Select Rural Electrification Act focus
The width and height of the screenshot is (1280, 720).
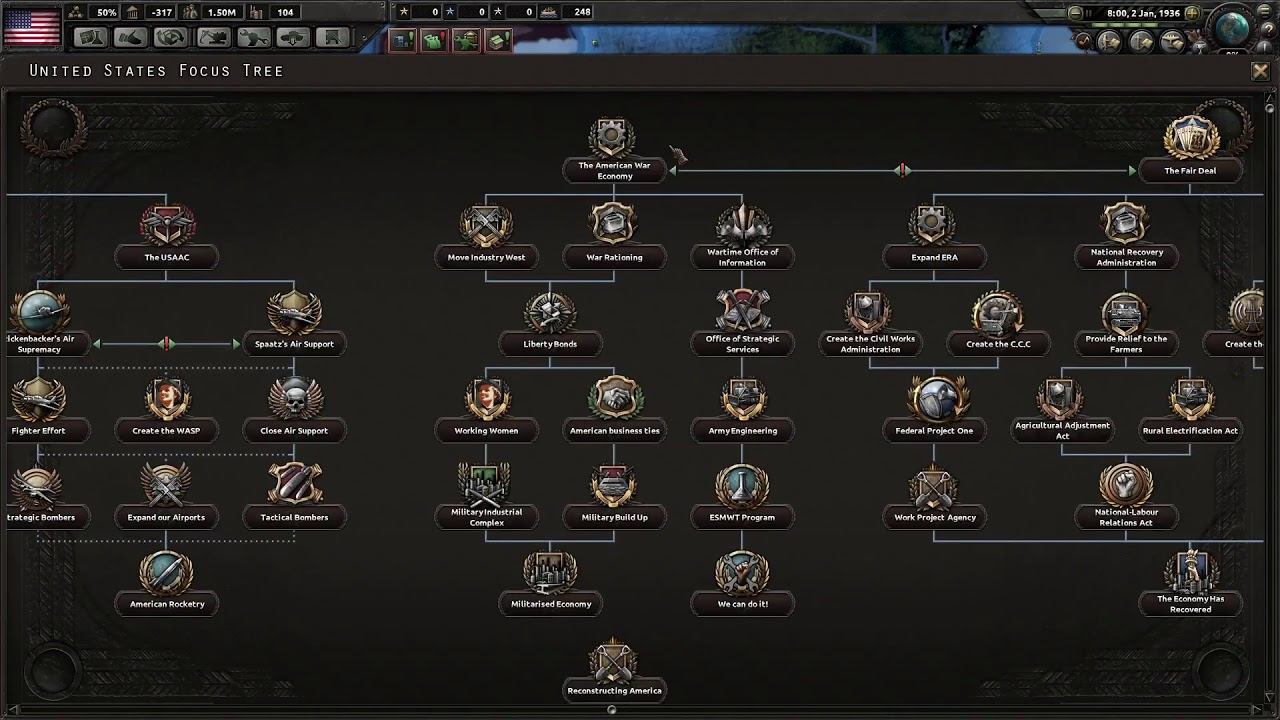tap(1190, 411)
